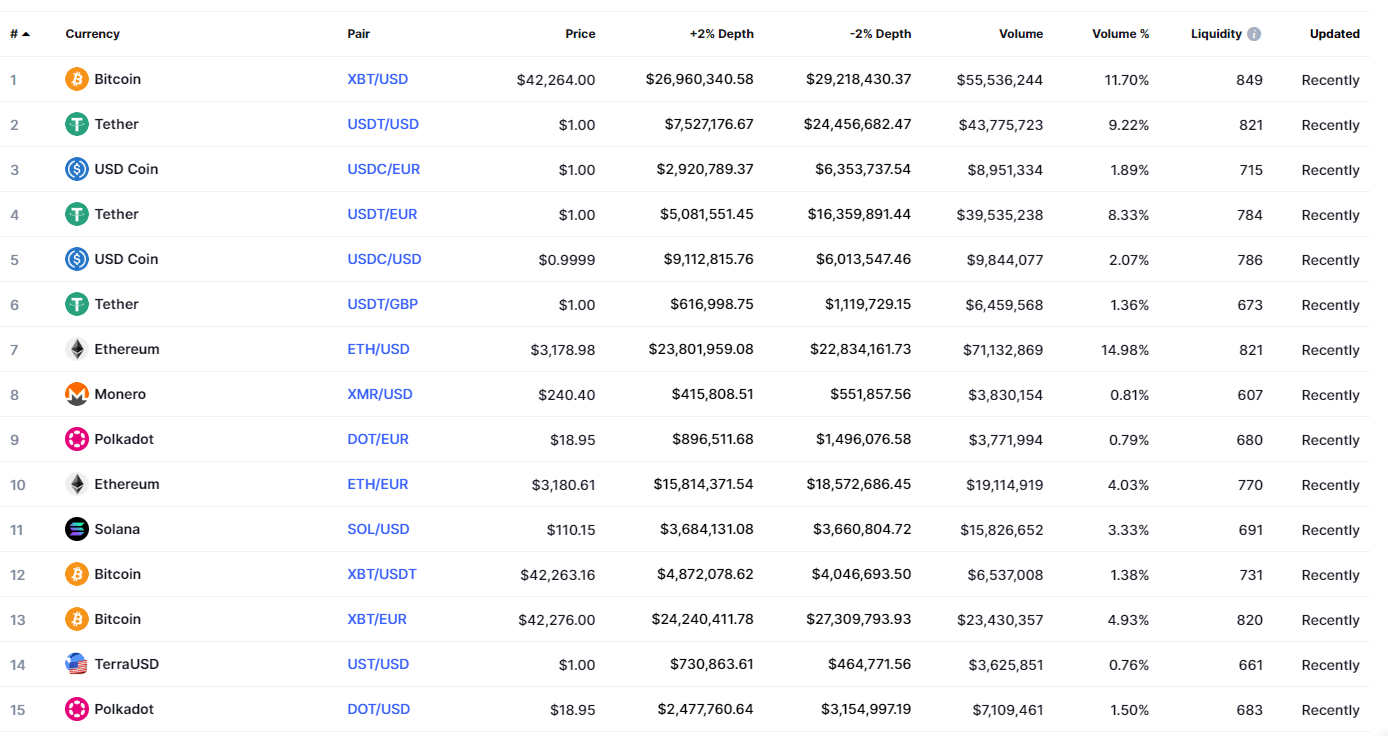Sort by the # column arrow
Viewport: 1388px width, 736px height.
point(25,34)
